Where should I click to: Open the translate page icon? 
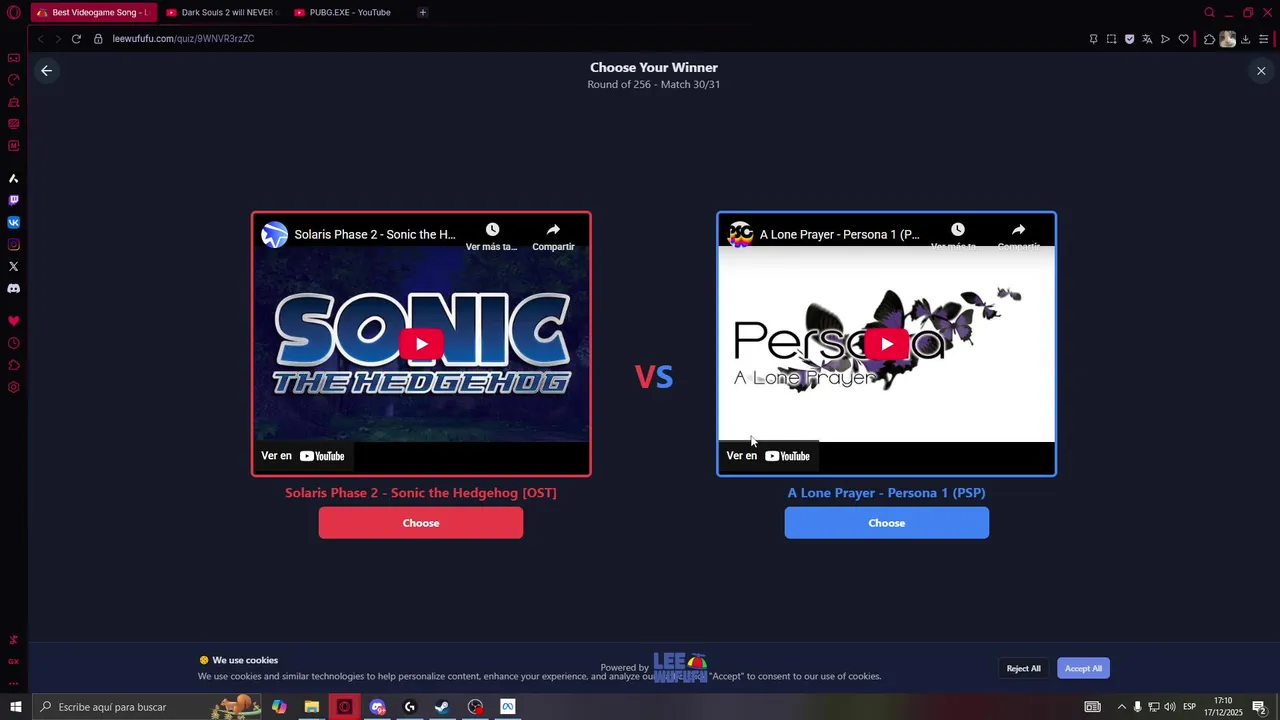point(1147,39)
